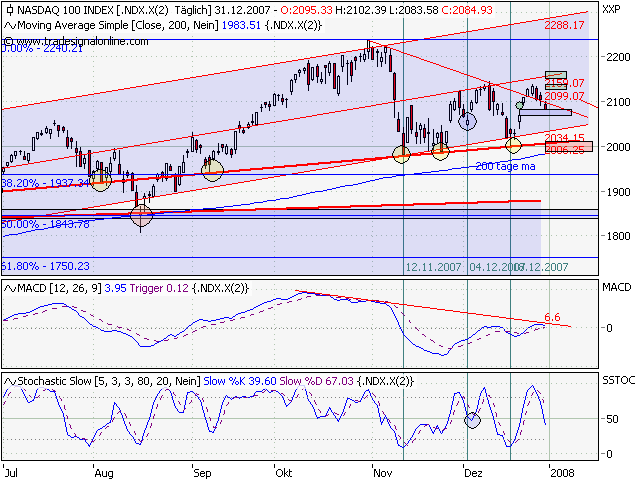Click the Fibonacci label 38.20% - 1937.34
The width and height of the screenshot is (640, 480).
point(45,183)
